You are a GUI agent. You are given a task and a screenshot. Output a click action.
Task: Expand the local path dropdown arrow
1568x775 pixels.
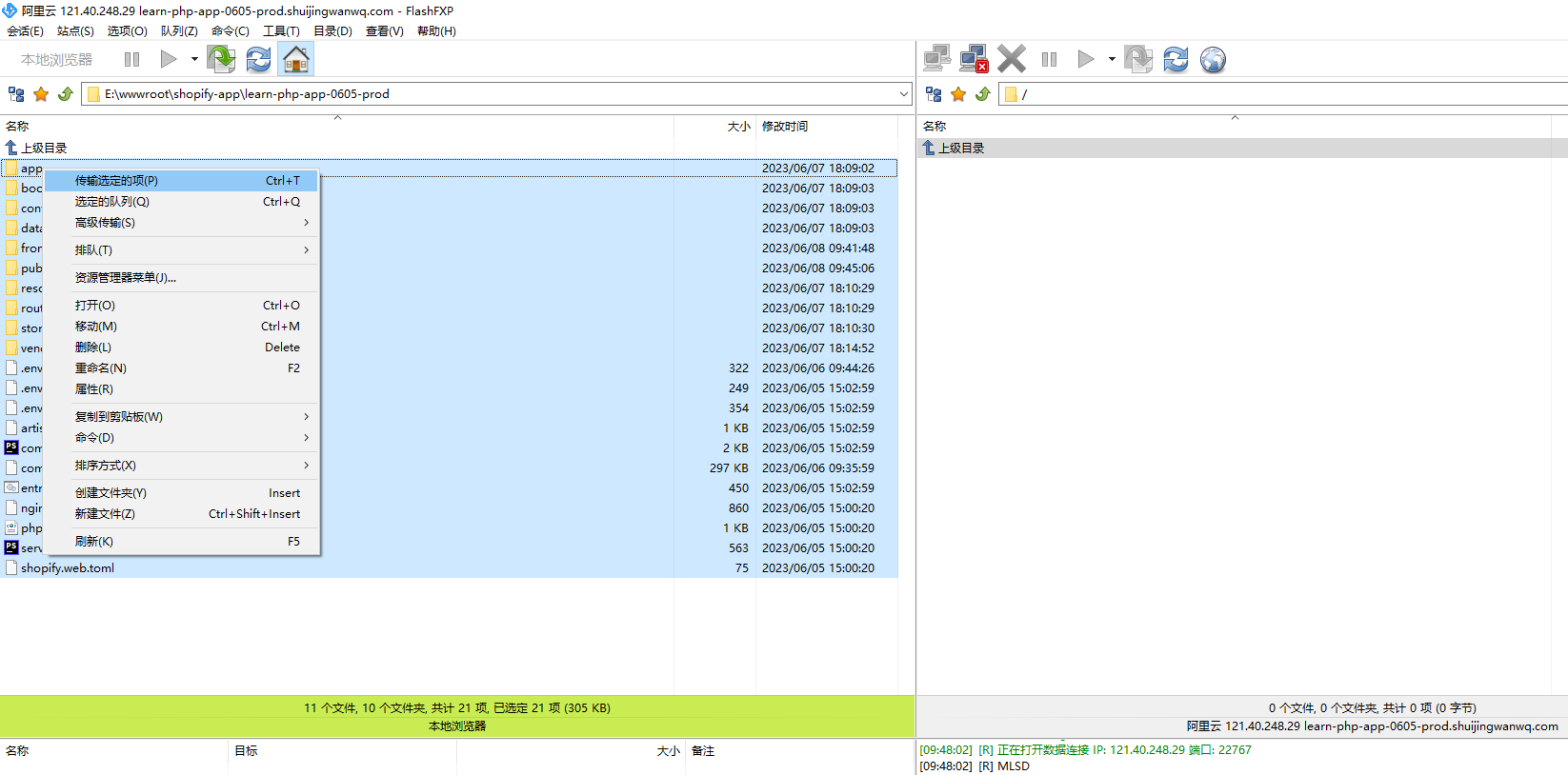coord(903,94)
